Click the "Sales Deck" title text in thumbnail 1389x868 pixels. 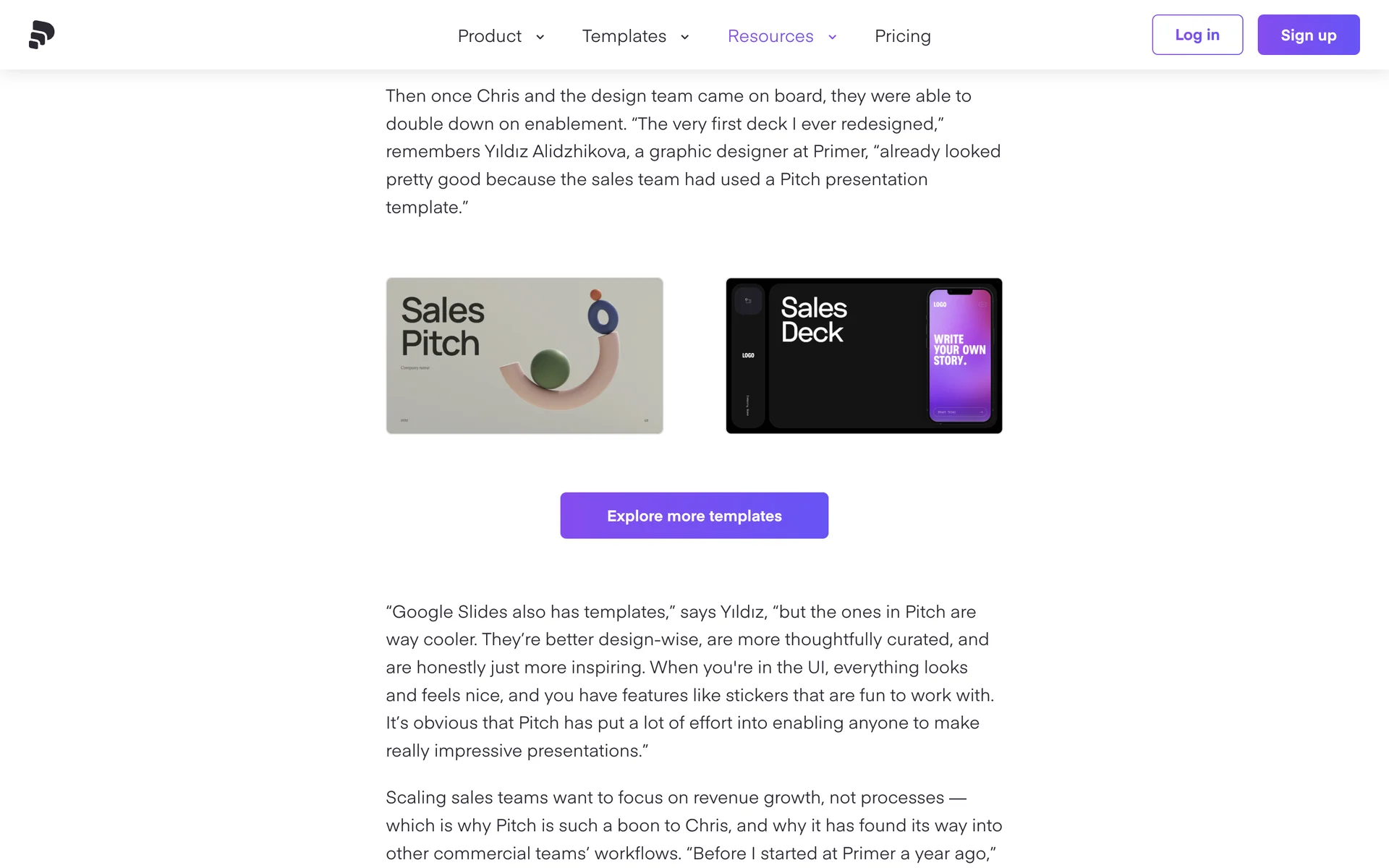coord(813,320)
